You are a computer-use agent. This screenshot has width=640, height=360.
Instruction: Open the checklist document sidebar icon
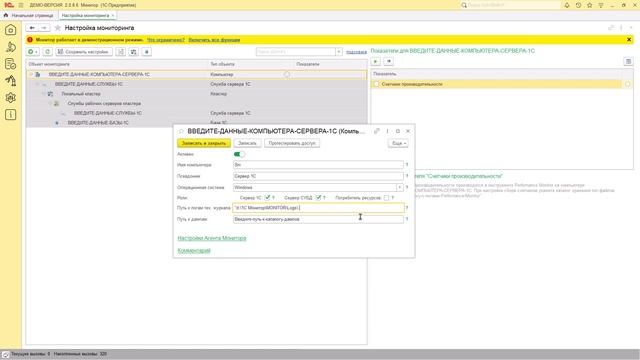11,64
